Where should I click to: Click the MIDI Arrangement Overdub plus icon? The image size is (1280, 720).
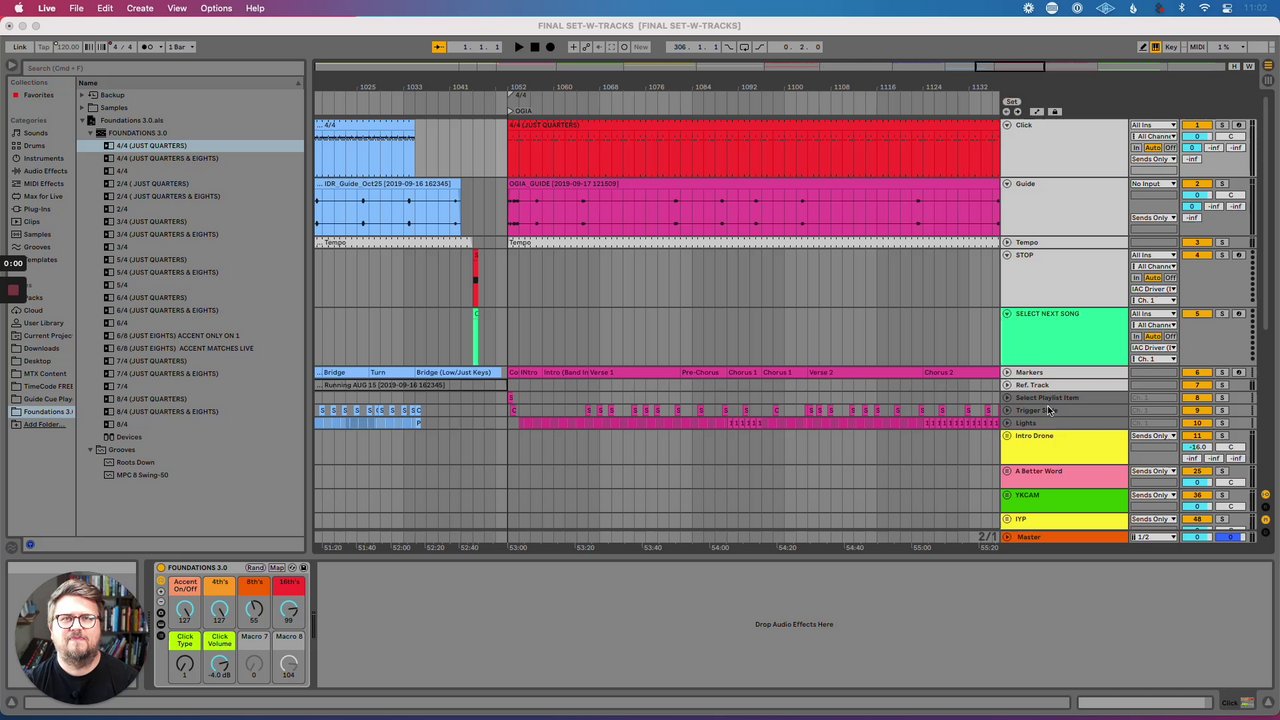point(573,47)
